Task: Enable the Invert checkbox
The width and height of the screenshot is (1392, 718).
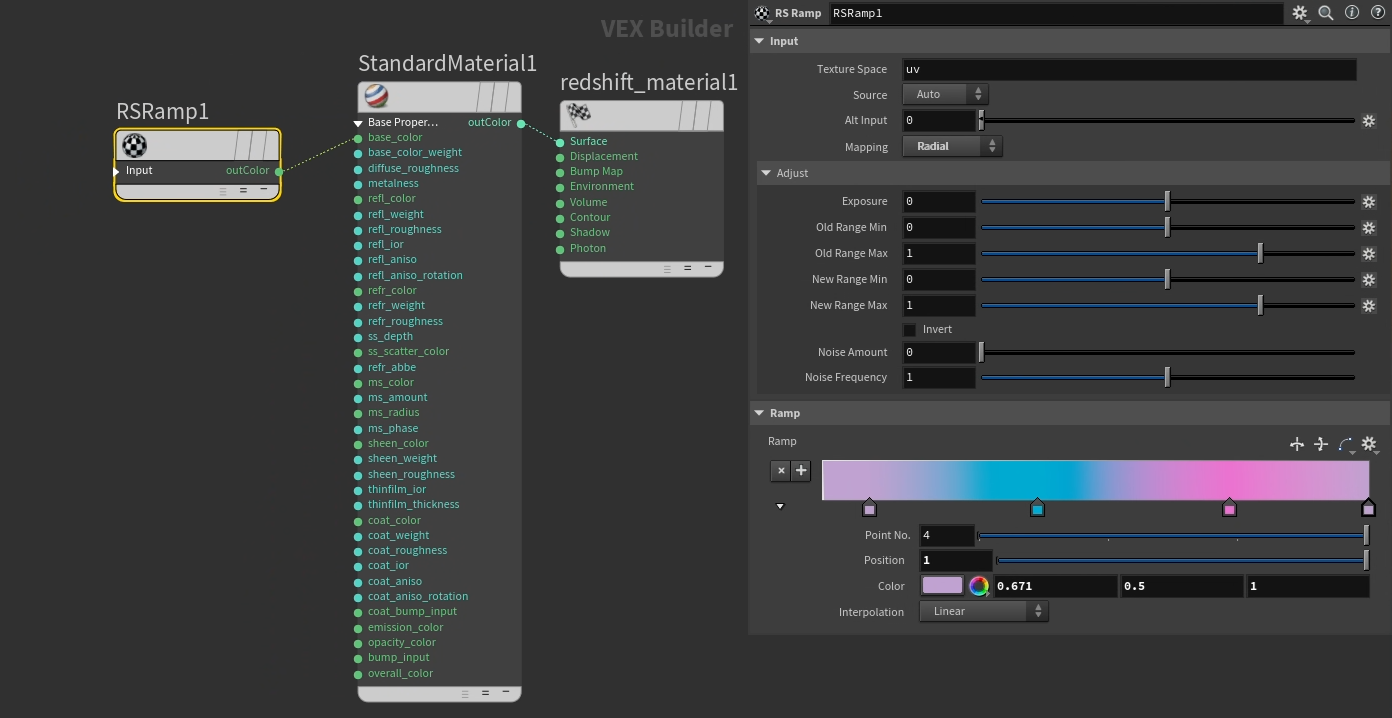Action: tap(909, 330)
